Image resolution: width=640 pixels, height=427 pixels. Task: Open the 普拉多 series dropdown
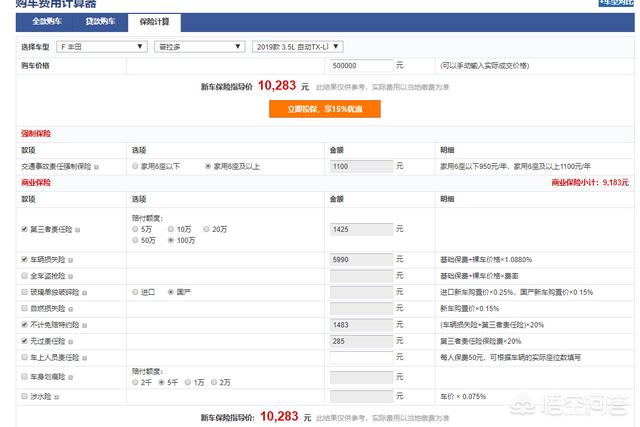[x=200, y=47]
